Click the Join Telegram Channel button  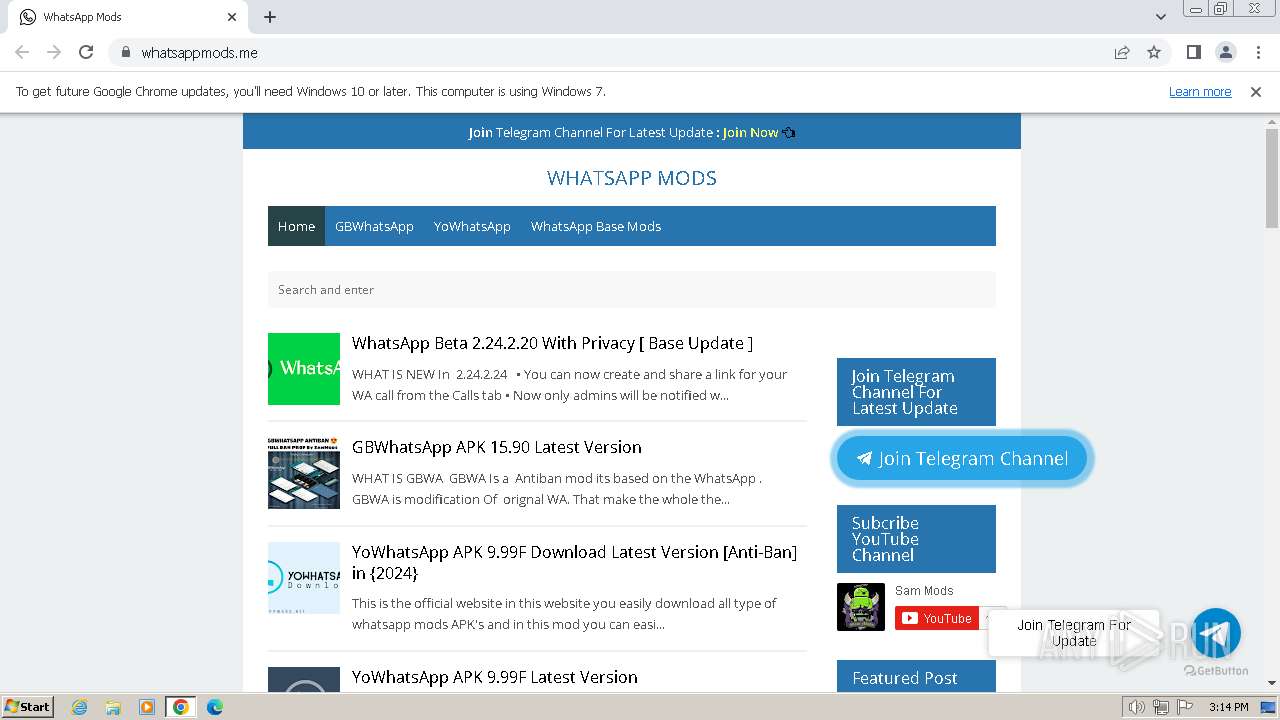click(962, 459)
